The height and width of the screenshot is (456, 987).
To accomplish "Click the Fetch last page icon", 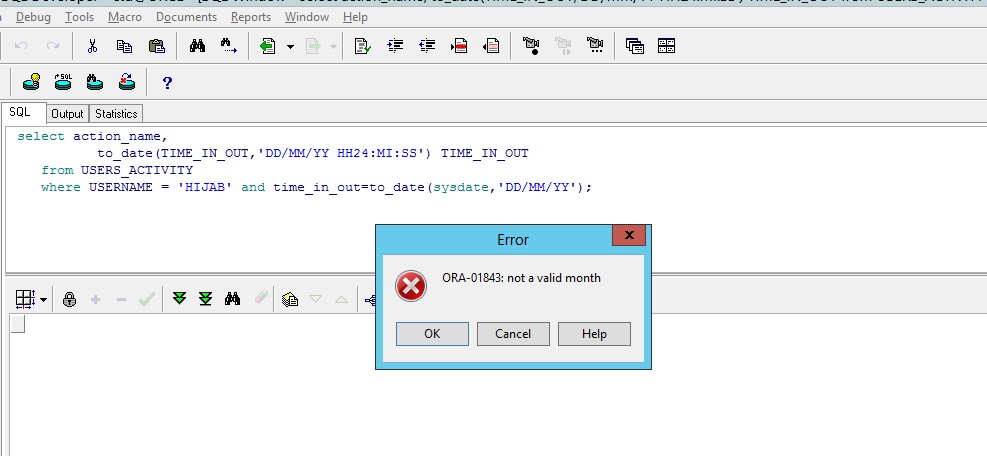I will pos(205,298).
